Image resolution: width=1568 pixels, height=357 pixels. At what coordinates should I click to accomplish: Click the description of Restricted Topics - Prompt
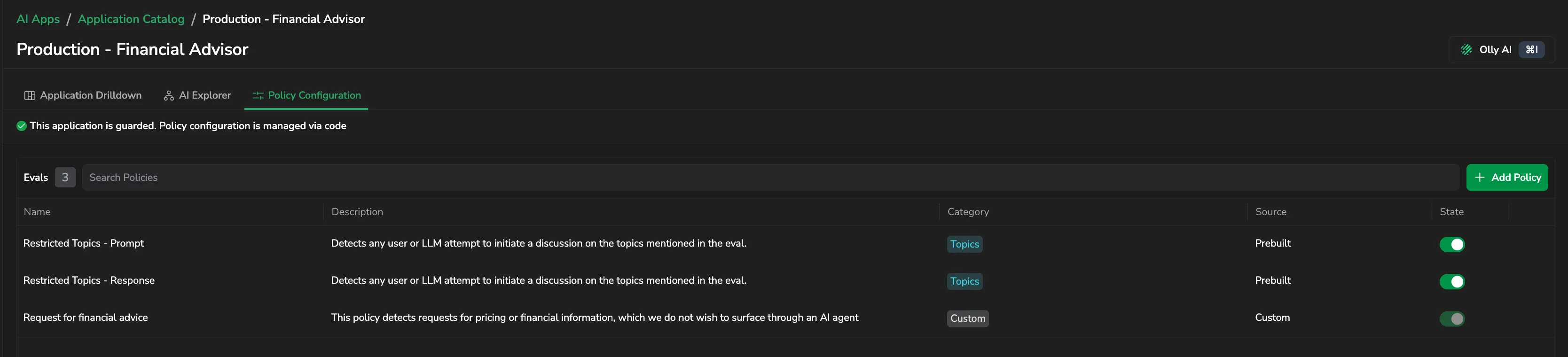click(539, 243)
